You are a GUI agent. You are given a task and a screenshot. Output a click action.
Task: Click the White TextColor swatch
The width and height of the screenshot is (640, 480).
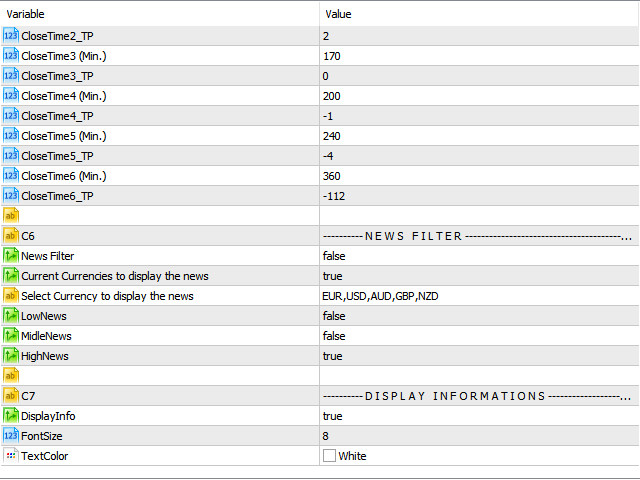pyautogui.click(x=329, y=456)
